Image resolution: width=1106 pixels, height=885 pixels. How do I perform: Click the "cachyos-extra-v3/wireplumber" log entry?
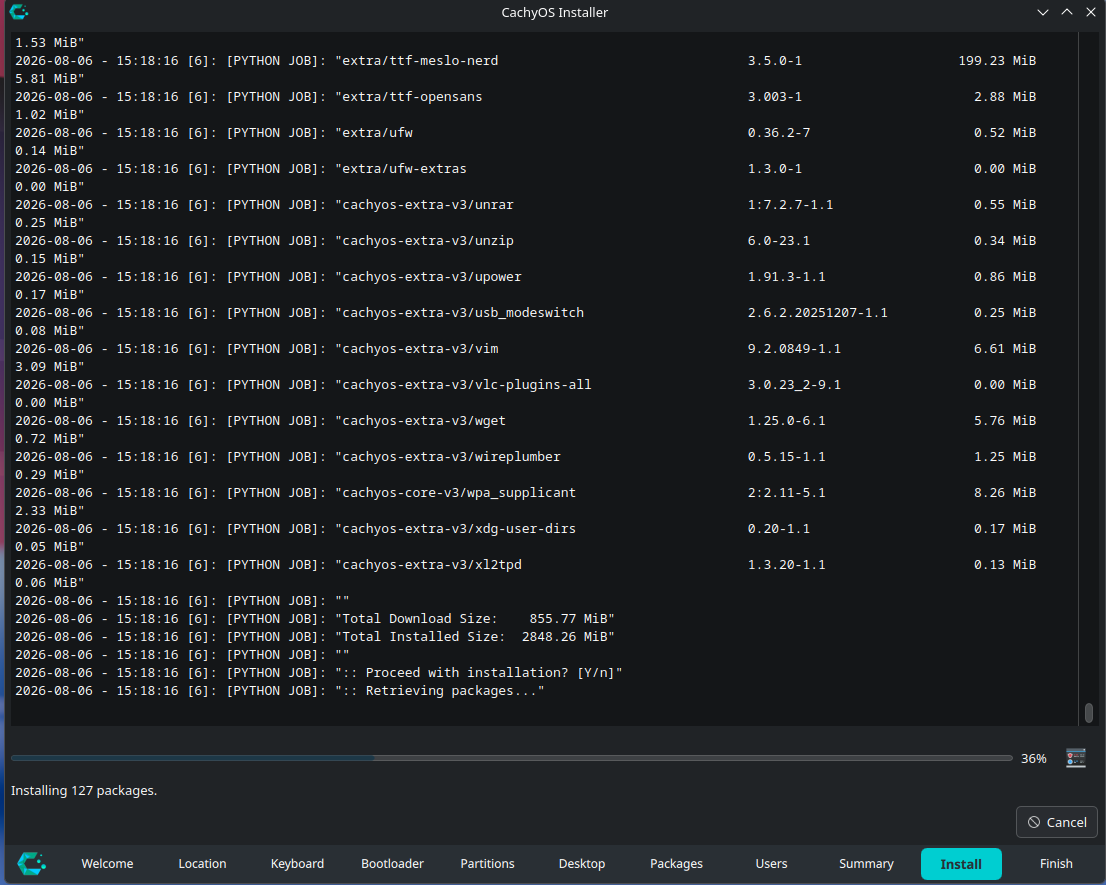click(525, 456)
